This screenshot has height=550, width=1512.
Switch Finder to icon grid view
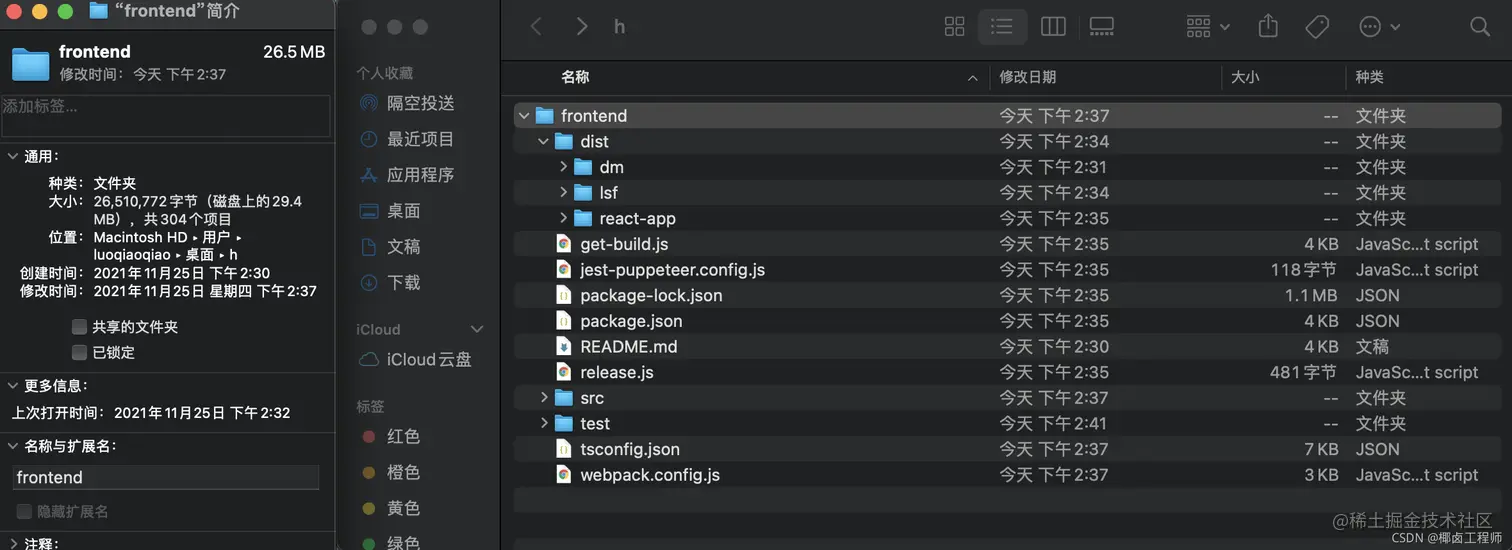[x=954, y=27]
